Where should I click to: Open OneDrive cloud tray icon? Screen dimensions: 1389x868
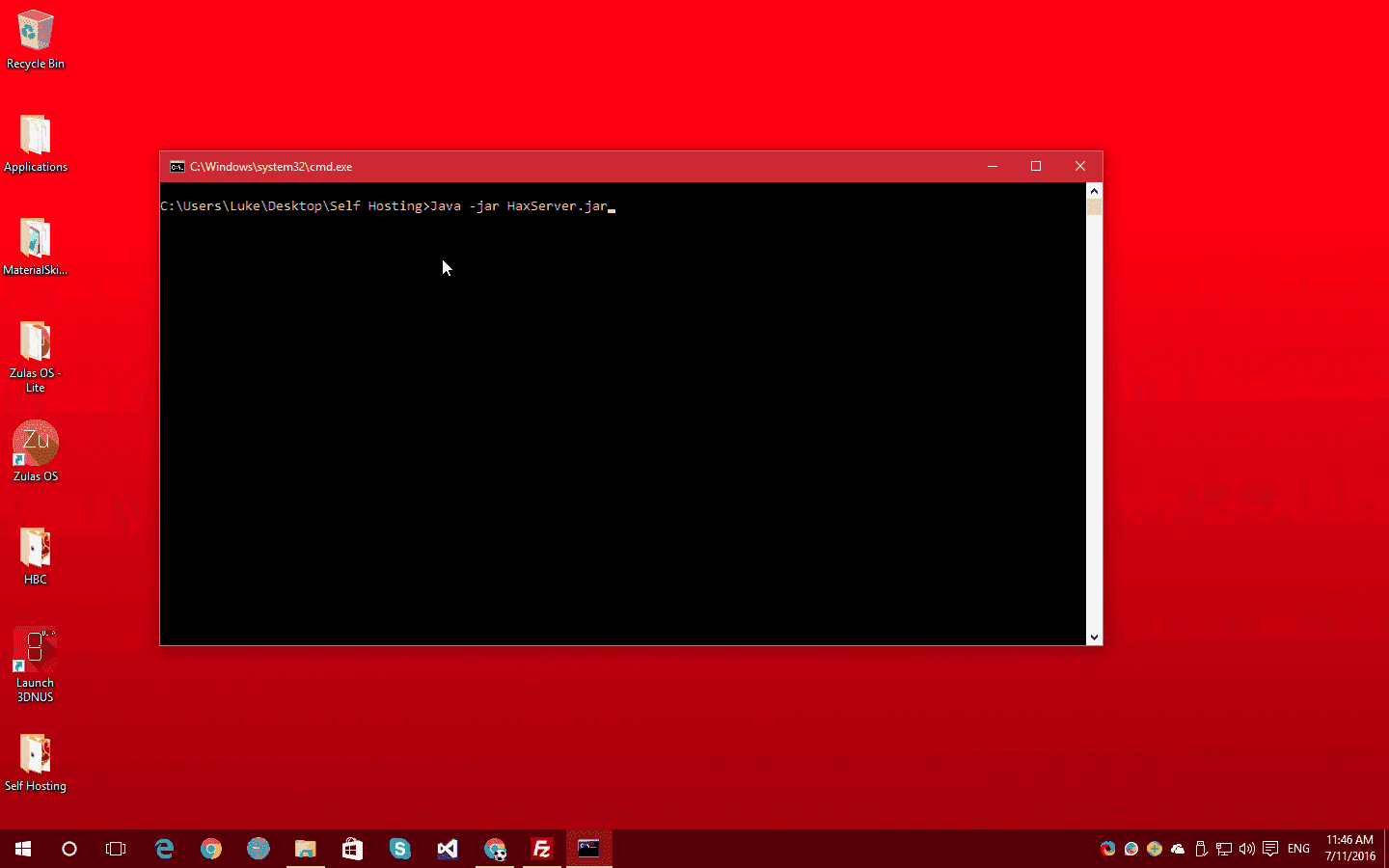pyautogui.click(x=1178, y=849)
